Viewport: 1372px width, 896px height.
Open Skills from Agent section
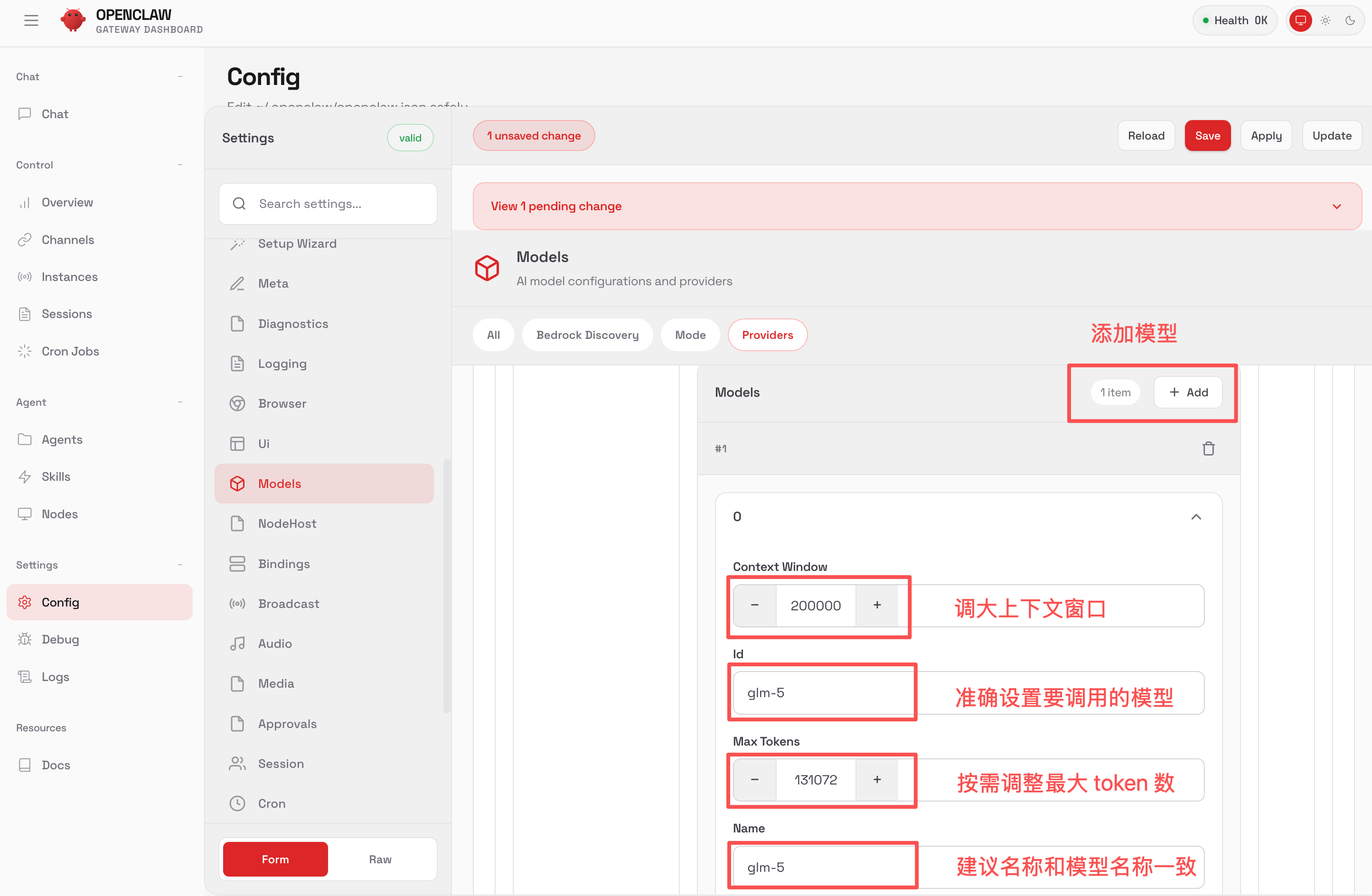[56, 476]
